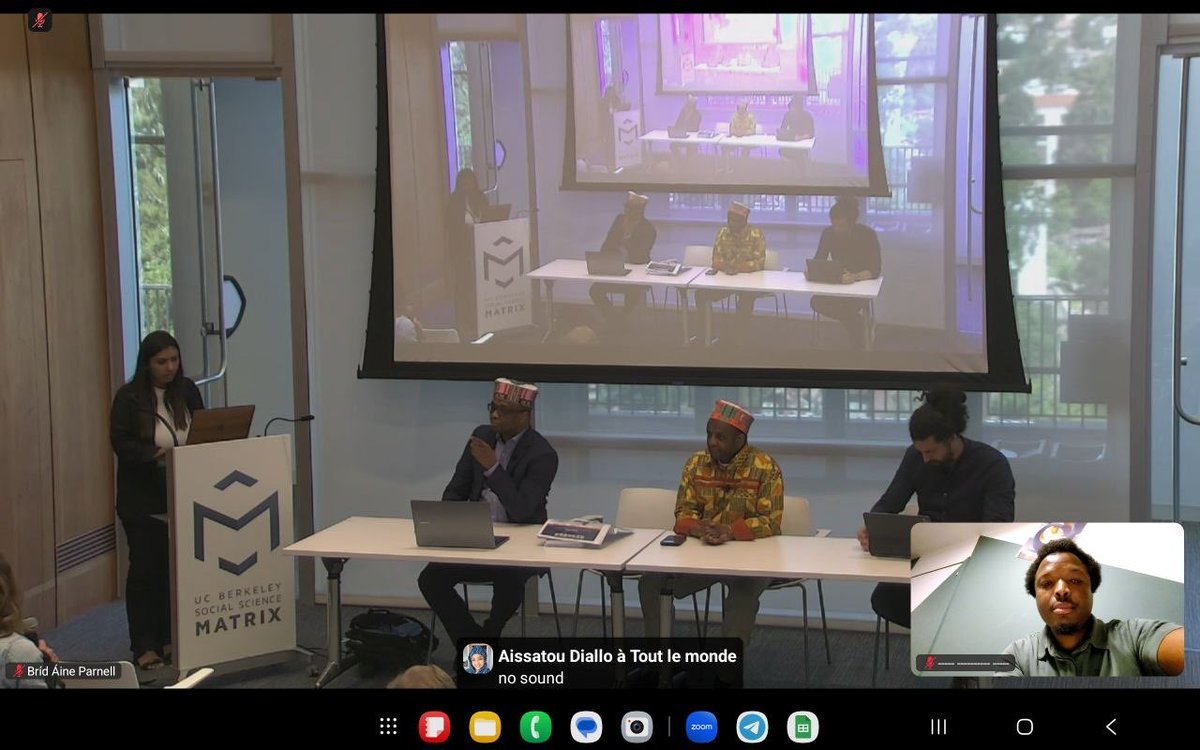Launch the Camera app from taskbar
Image resolution: width=1200 pixels, height=750 pixels.
pos(637,727)
